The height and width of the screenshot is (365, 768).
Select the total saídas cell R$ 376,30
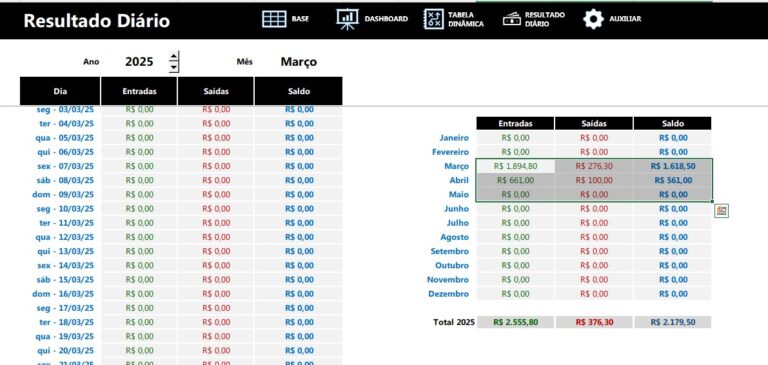click(594, 322)
